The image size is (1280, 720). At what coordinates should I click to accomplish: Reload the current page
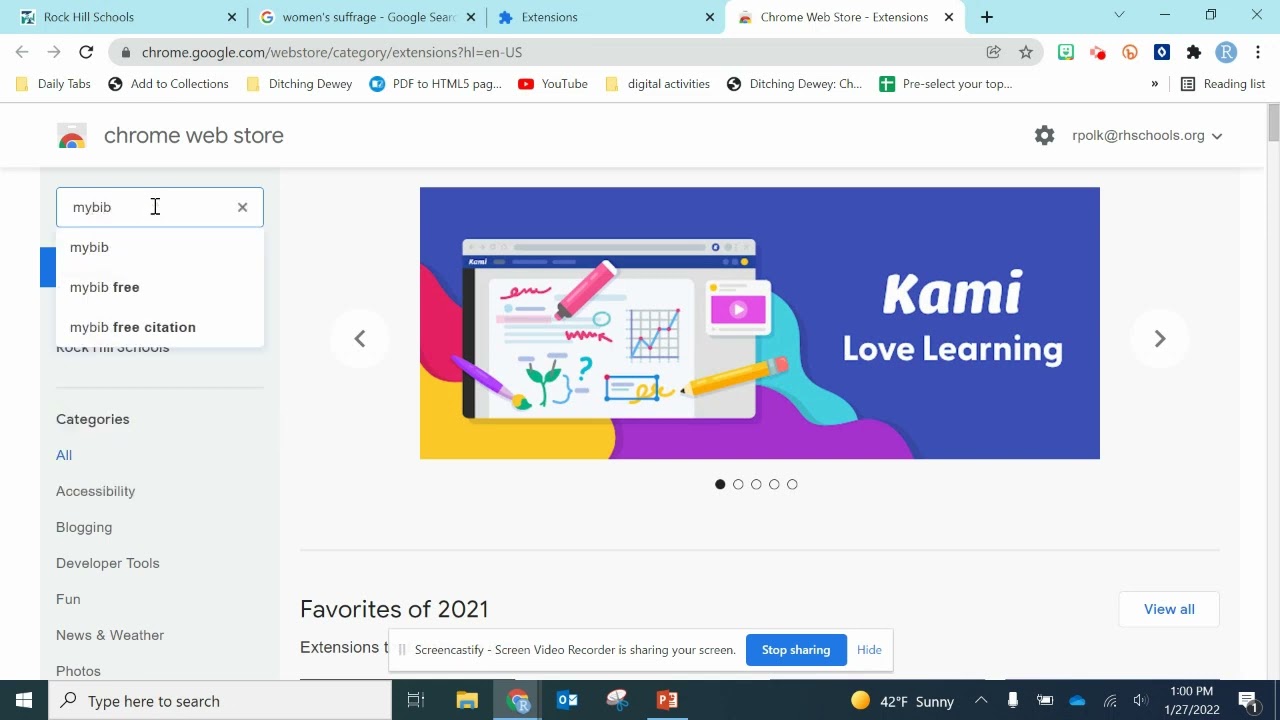tap(86, 52)
